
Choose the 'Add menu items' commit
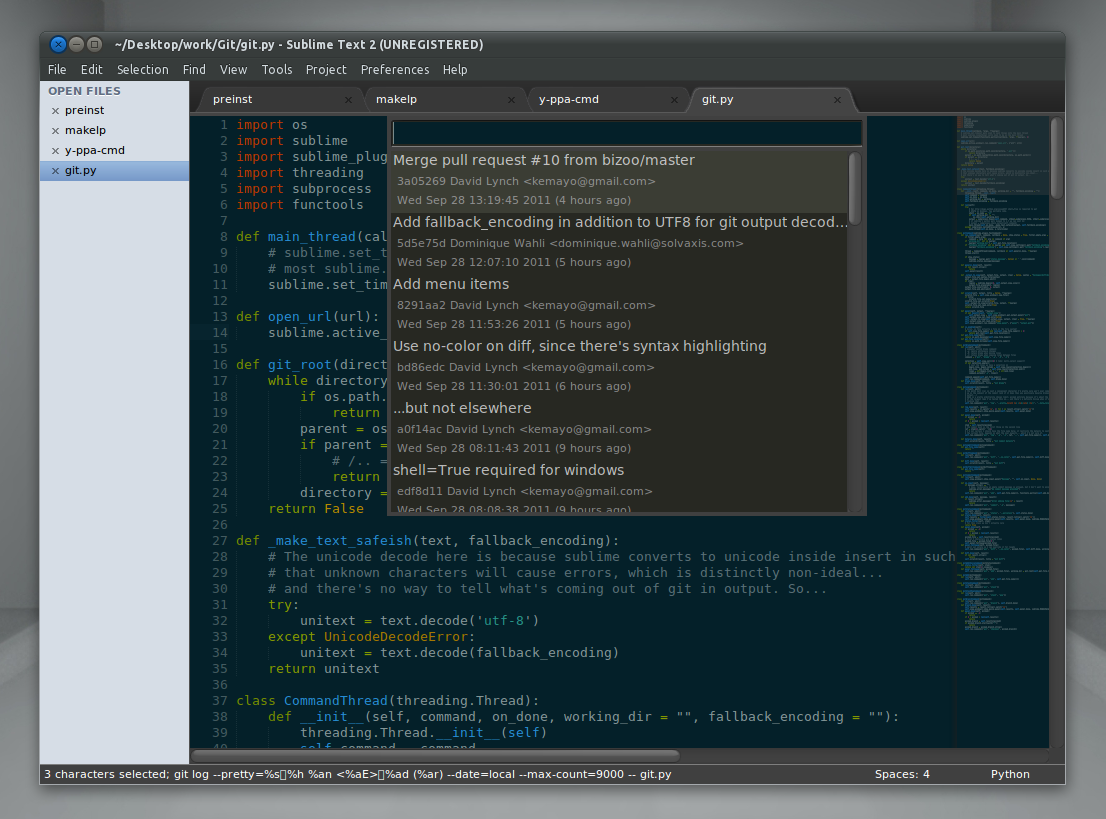(619, 305)
